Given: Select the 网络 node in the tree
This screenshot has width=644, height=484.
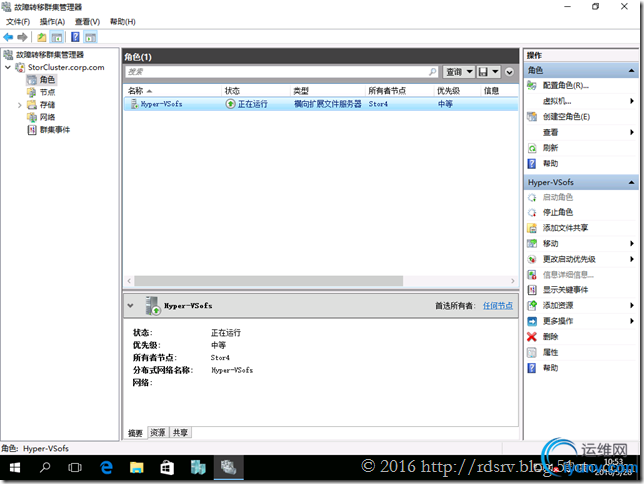Looking at the screenshot, I should click(x=47, y=117).
